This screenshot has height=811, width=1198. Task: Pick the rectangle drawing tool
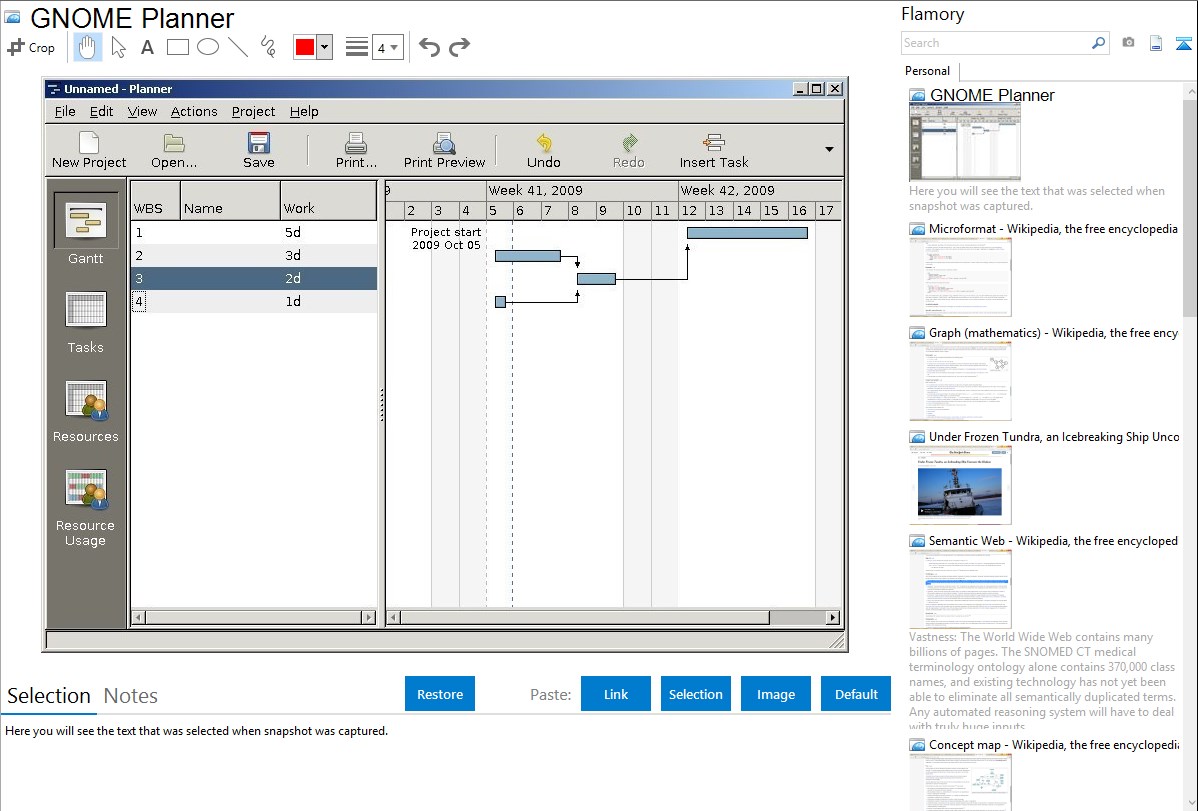click(177, 47)
